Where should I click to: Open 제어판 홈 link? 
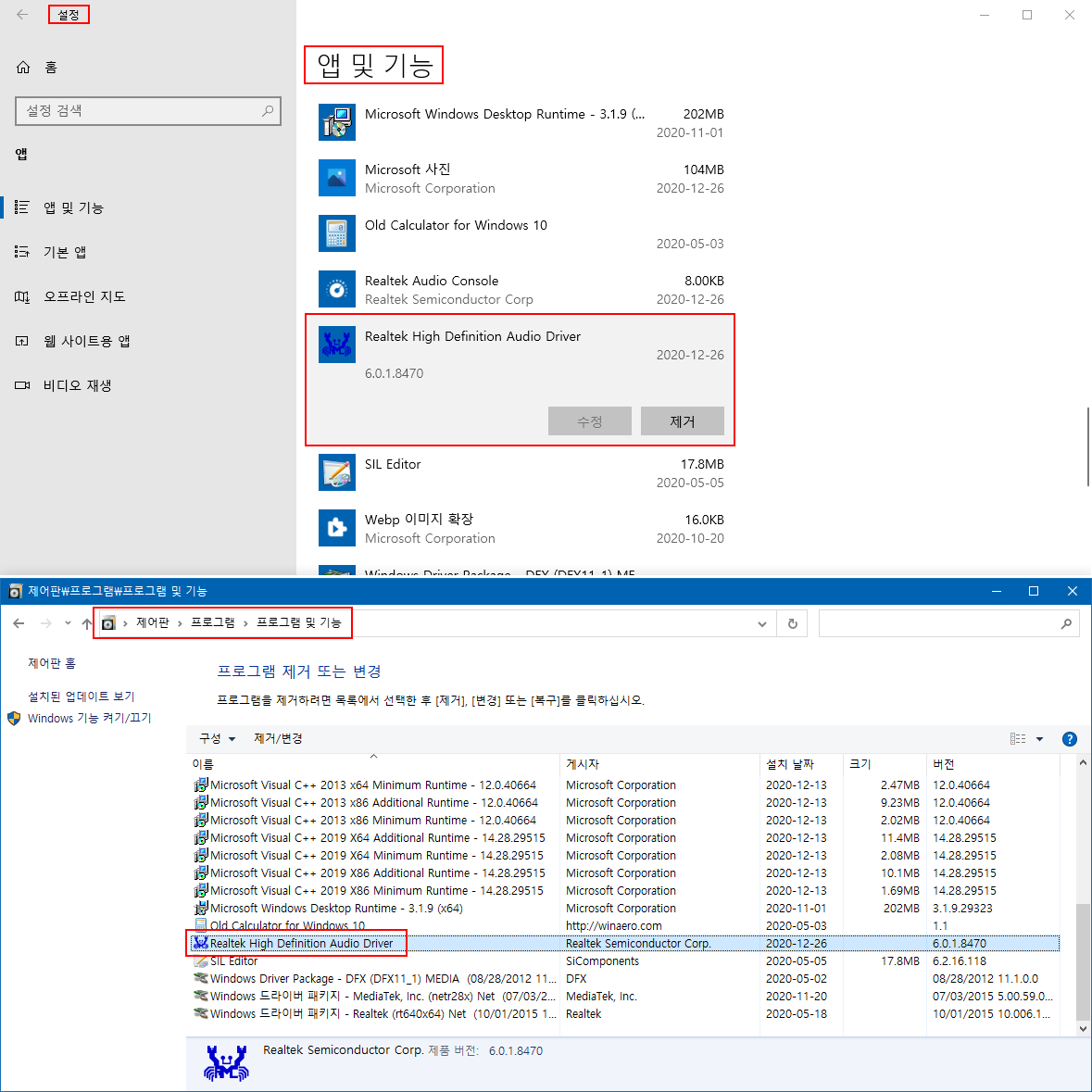click(x=52, y=663)
